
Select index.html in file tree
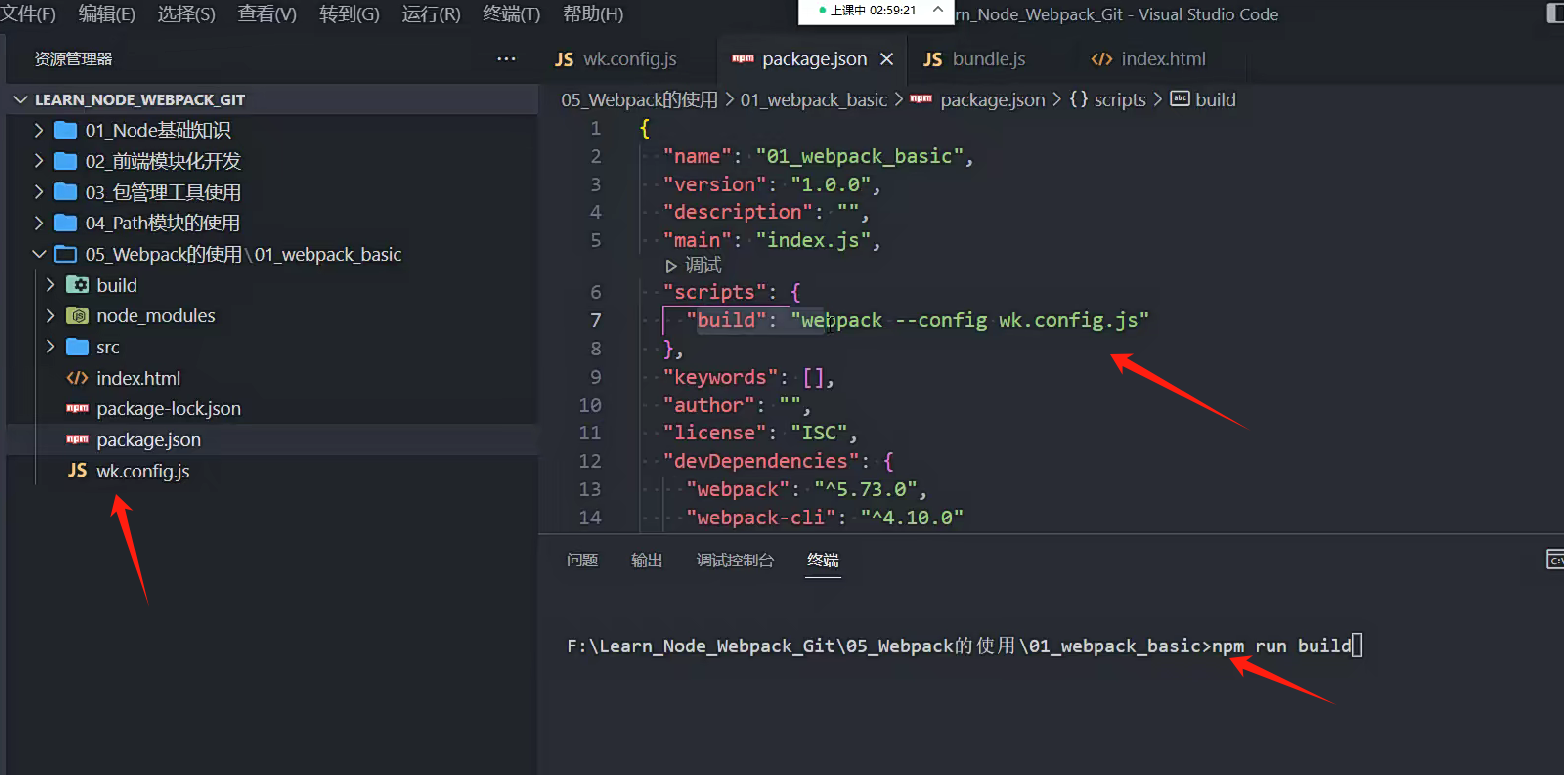click(x=138, y=378)
